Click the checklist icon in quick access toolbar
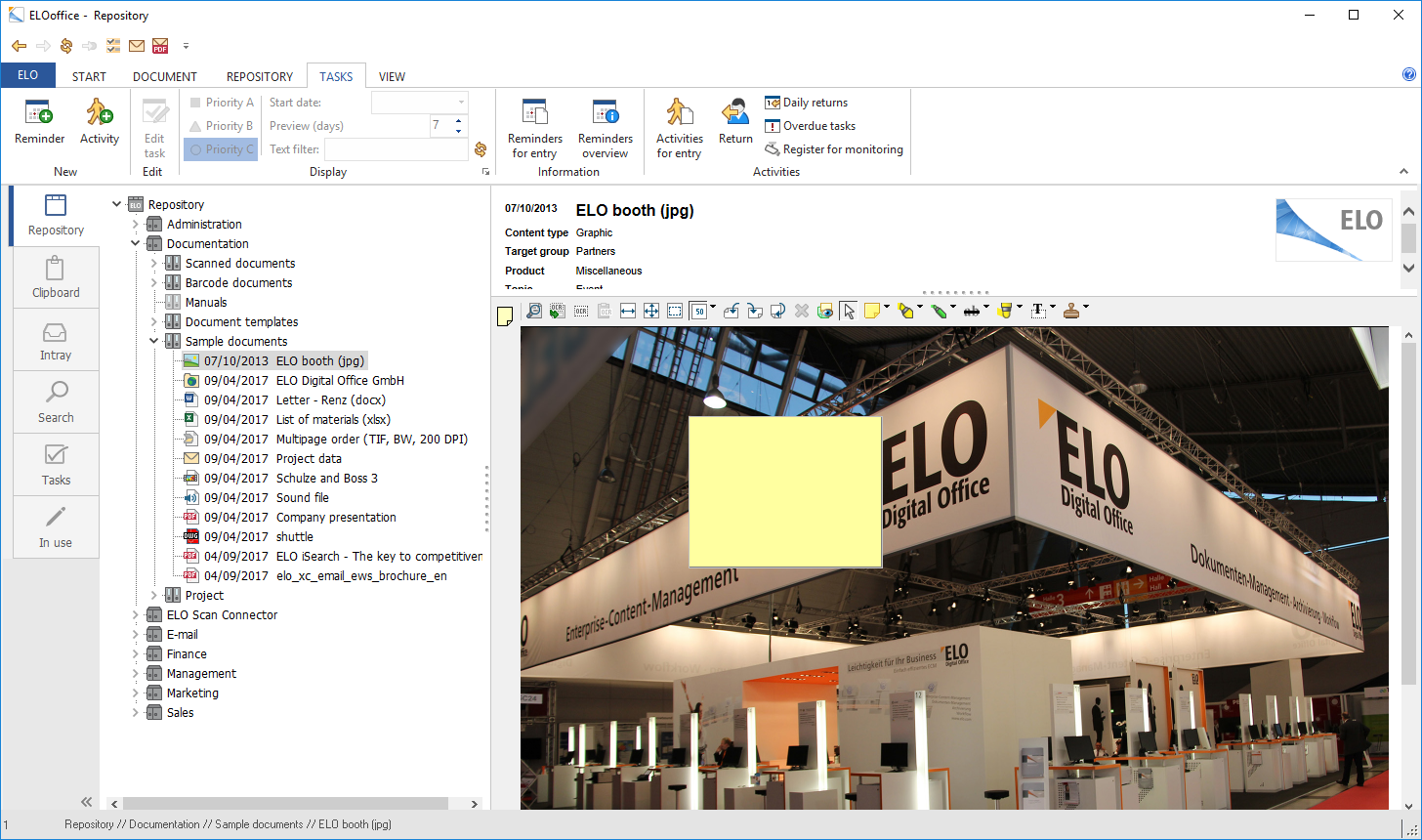1422x840 pixels. (113, 46)
